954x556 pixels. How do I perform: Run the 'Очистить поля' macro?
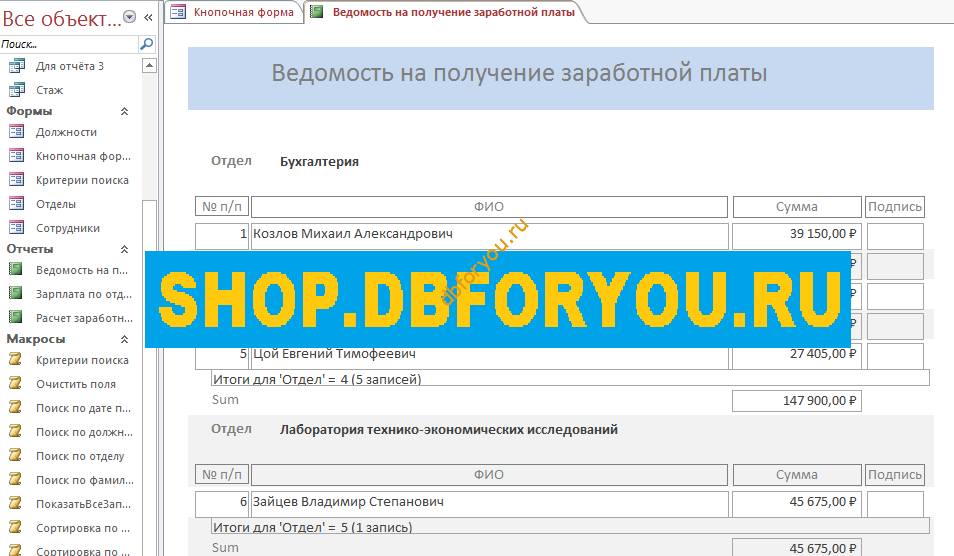coord(76,384)
